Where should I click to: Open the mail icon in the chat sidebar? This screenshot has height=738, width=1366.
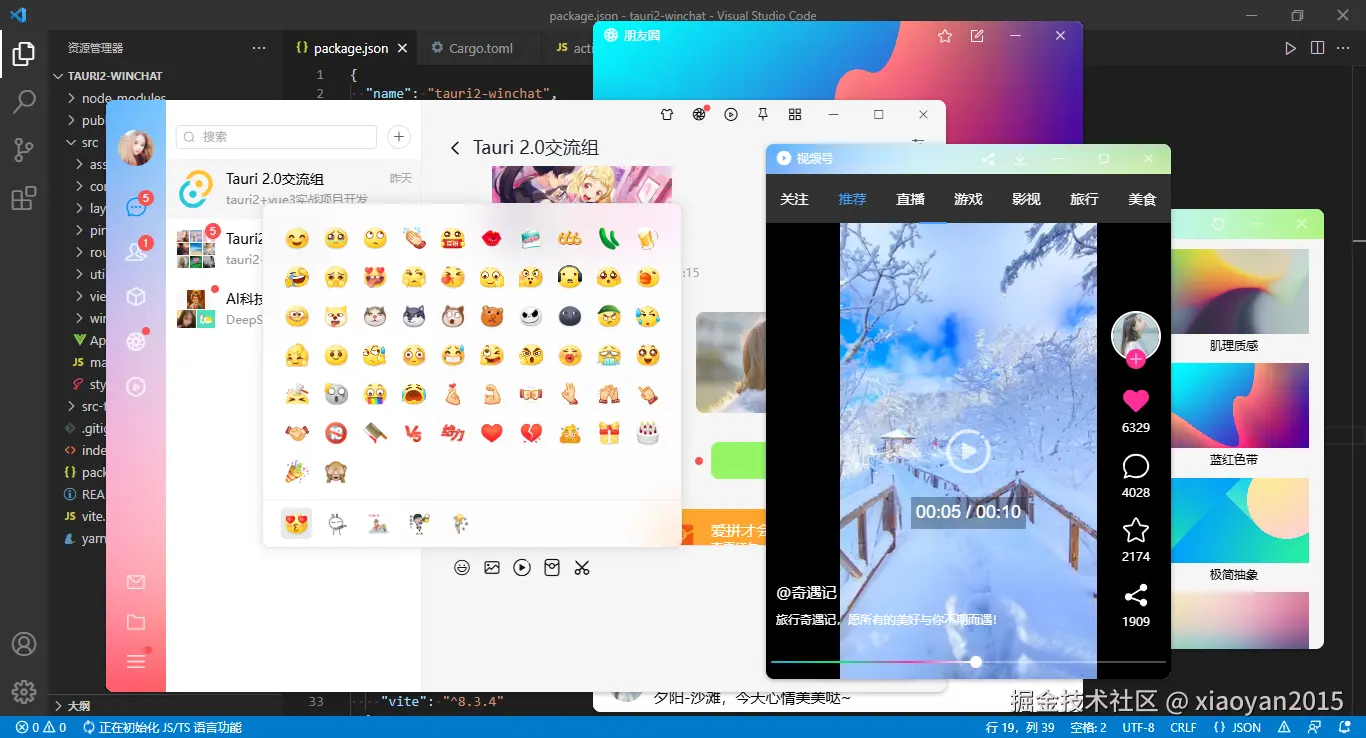click(136, 582)
